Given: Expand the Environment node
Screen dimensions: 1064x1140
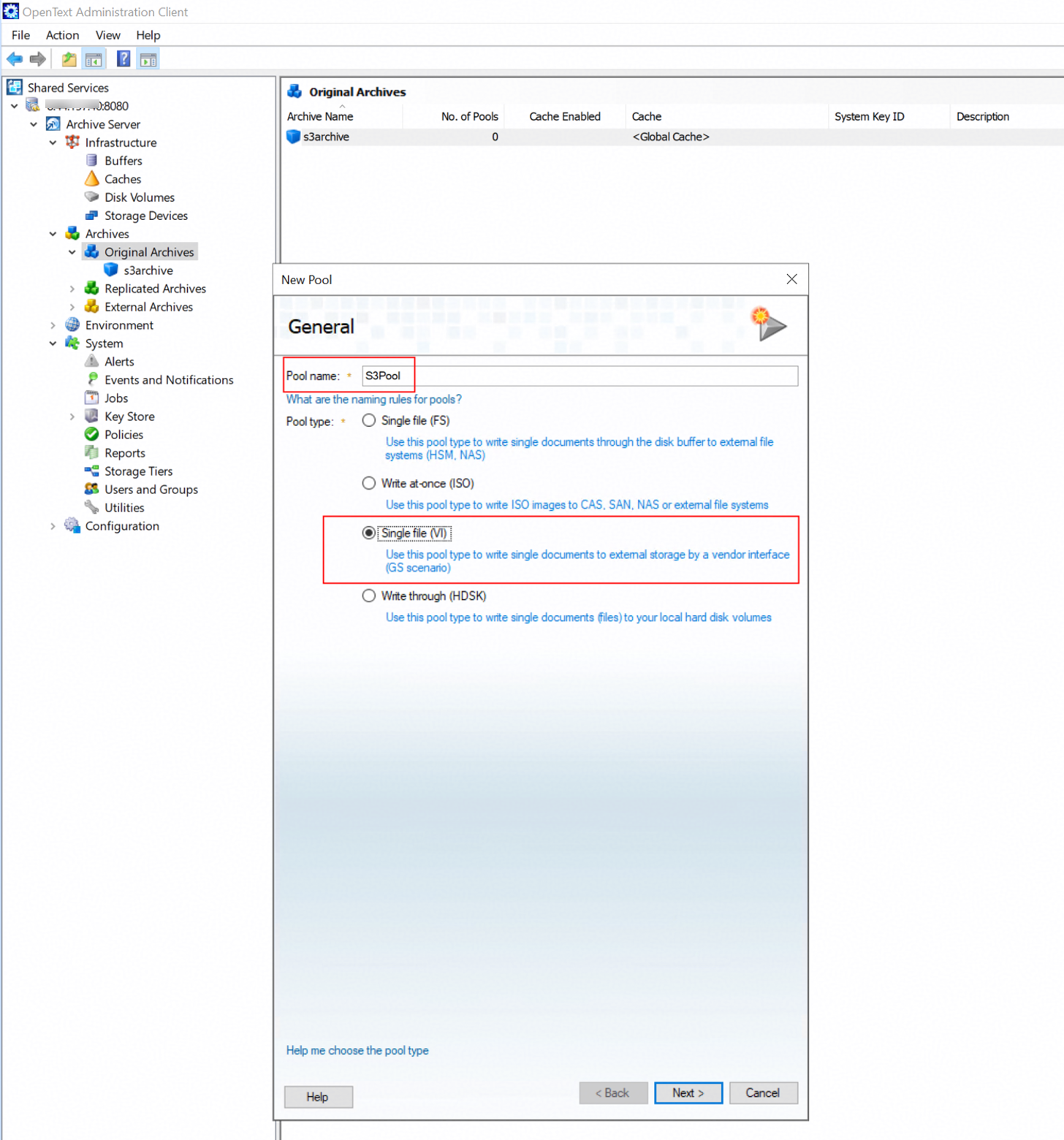Looking at the screenshot, I should tap(53, 325).
